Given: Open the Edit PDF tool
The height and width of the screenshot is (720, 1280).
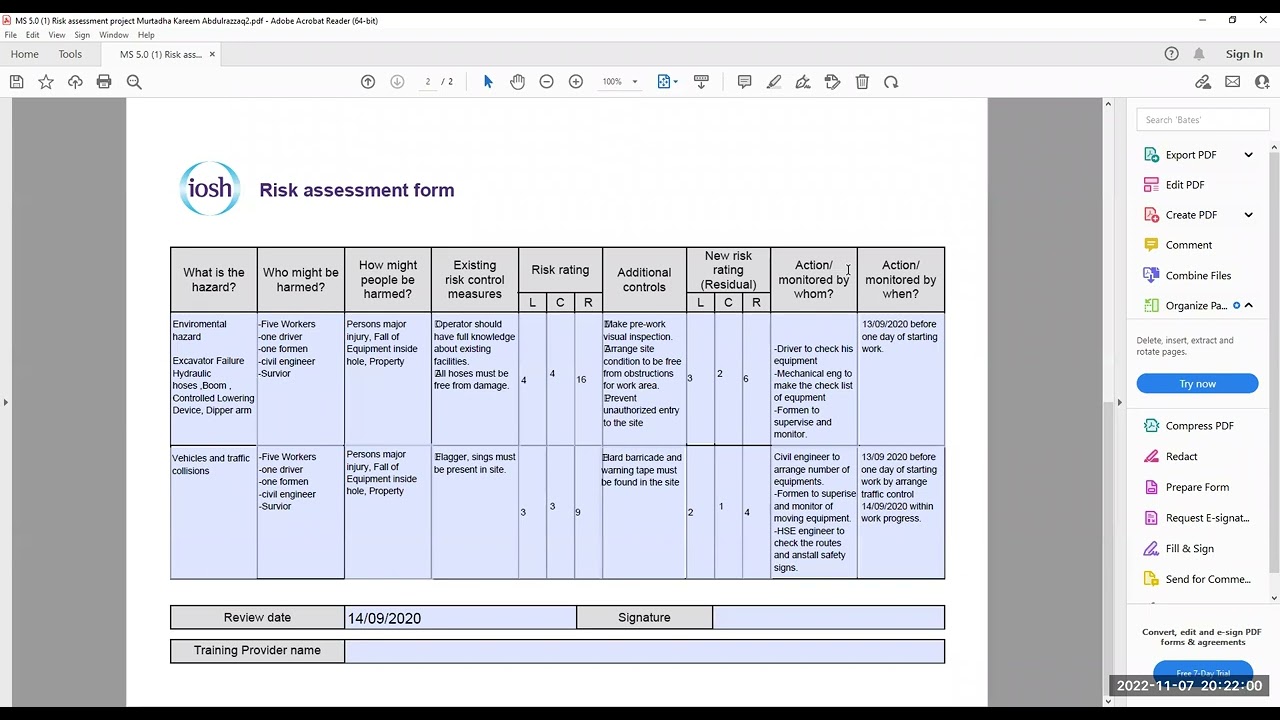Looking at the screenshot, I should pyautogui.click(x=1184, y=185).
